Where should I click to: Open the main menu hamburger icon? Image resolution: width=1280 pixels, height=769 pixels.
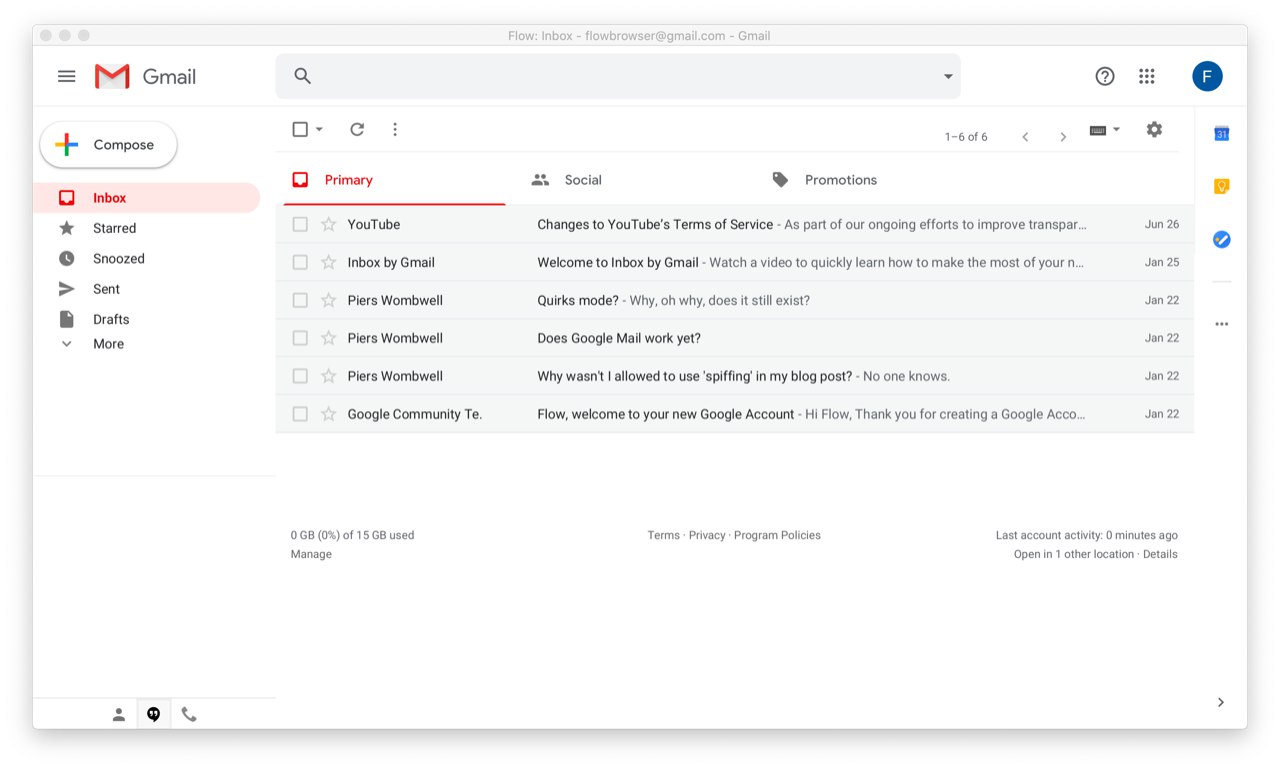(x=67, y=76)
